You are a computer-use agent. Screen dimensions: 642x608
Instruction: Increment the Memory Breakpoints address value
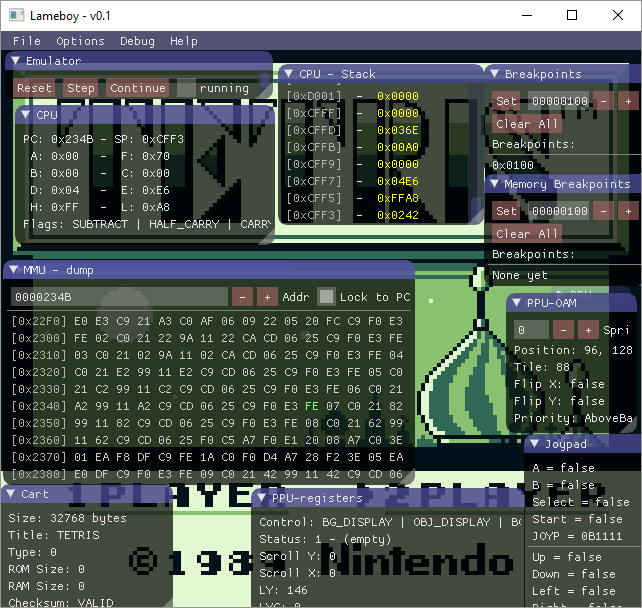click(628, 211)
